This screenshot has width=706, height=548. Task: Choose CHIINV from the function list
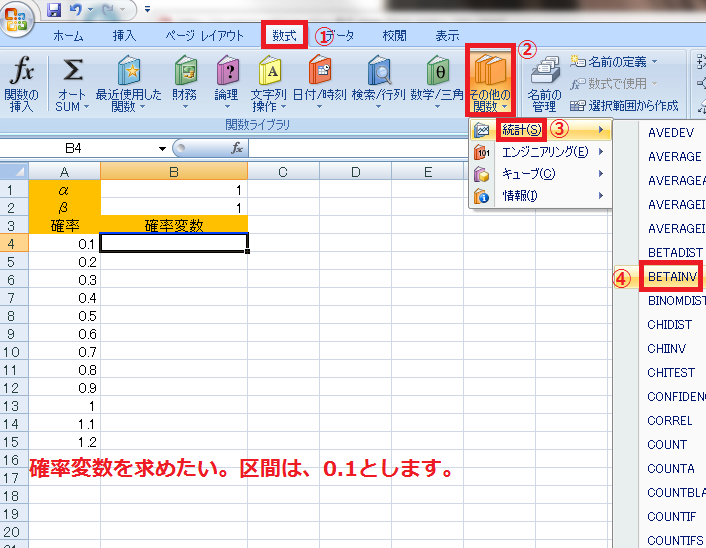click(x=666, y=349)
